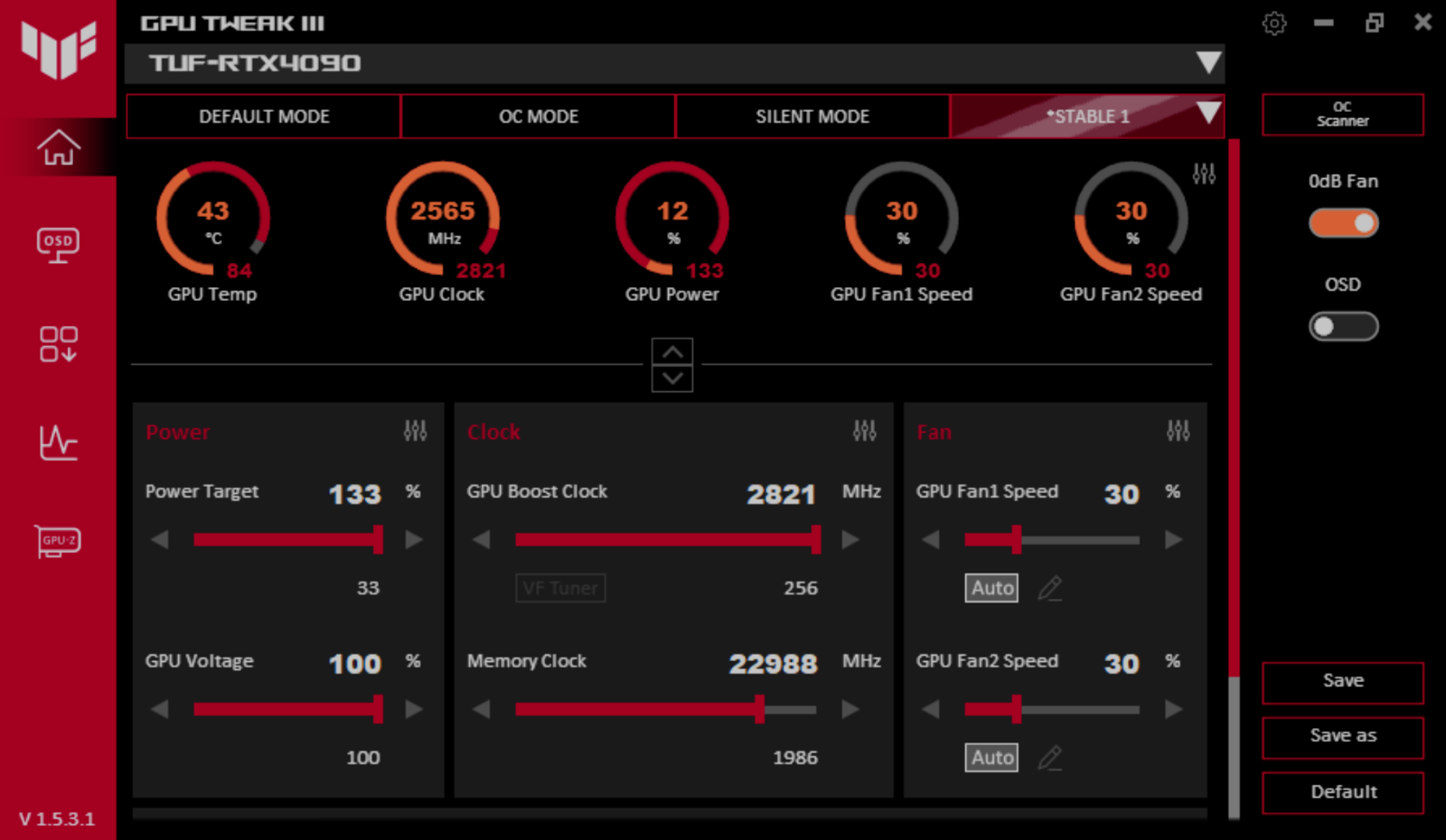Screen dimensions: 1446x840
Task: Open the Utilities download sidebar icon
Action: coord(58,344)
